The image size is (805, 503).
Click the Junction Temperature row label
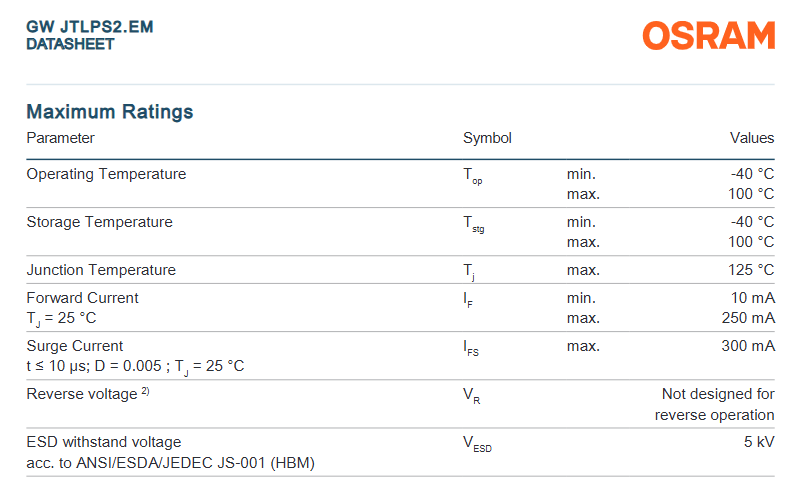[x=101, y=270]
